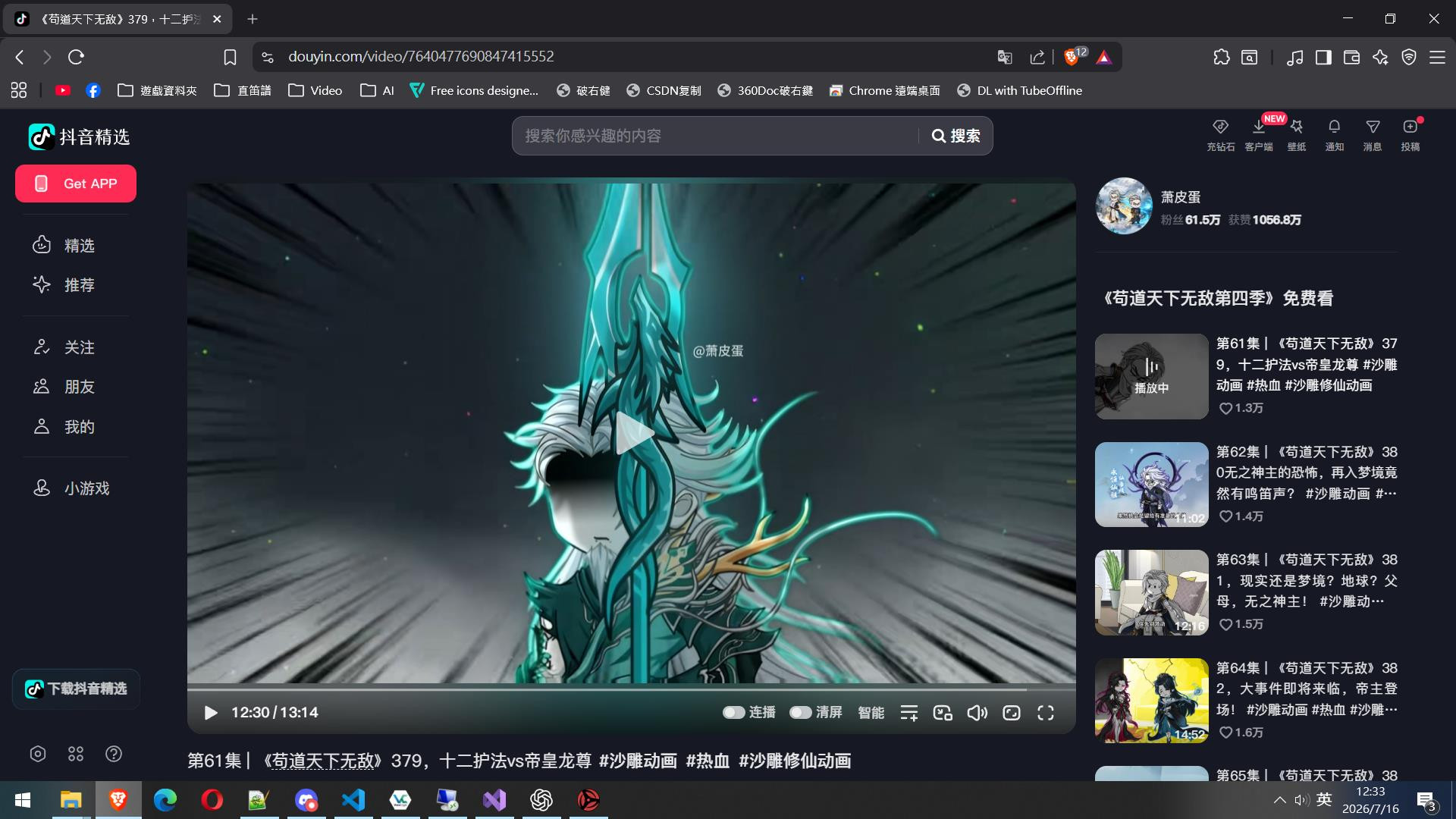Screen dimensions: 1456x819
Task: Open the 投稿 upload icon
Action: click(x=1410, y=135)
